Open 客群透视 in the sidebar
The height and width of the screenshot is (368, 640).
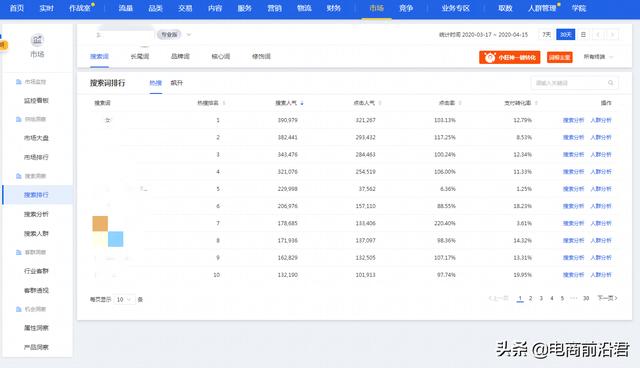click(x=36, y=290)
